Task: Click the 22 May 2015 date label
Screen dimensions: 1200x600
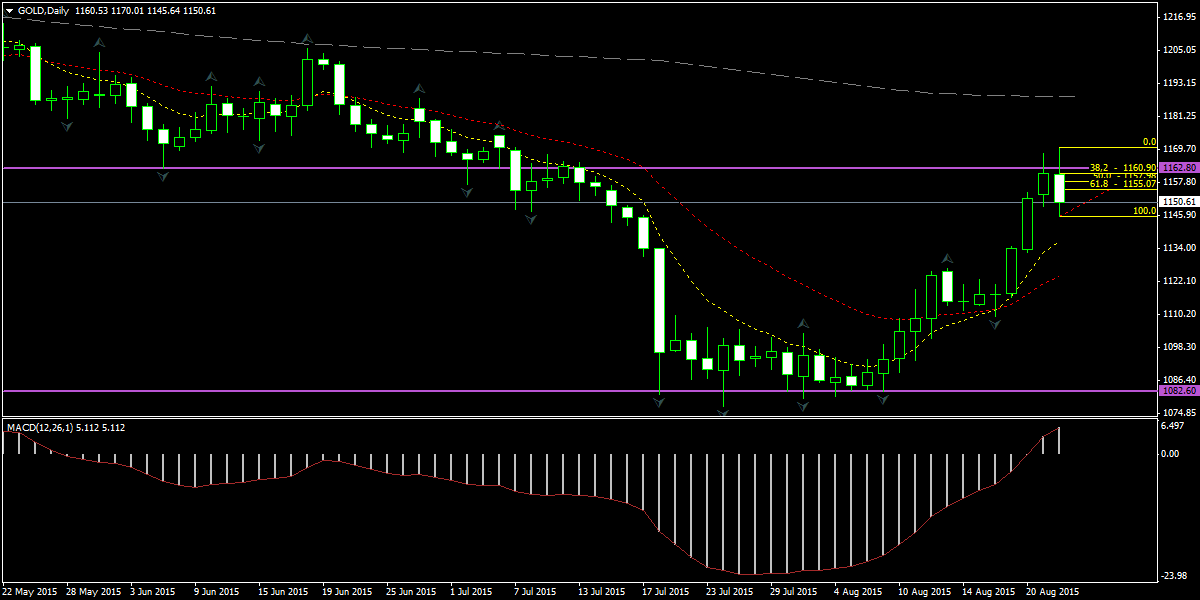Action: [x=31, y=591]
